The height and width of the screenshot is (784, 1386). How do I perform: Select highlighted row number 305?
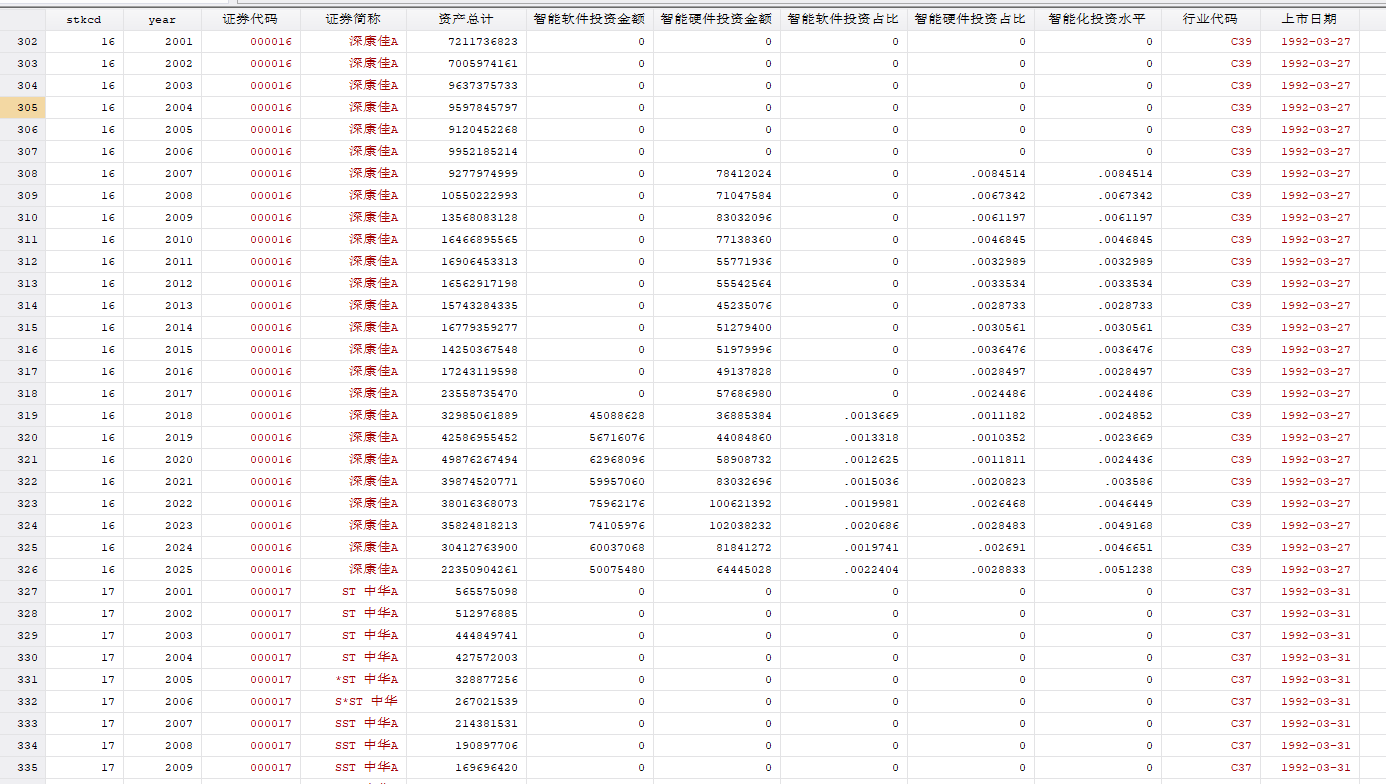click(22, 107)
